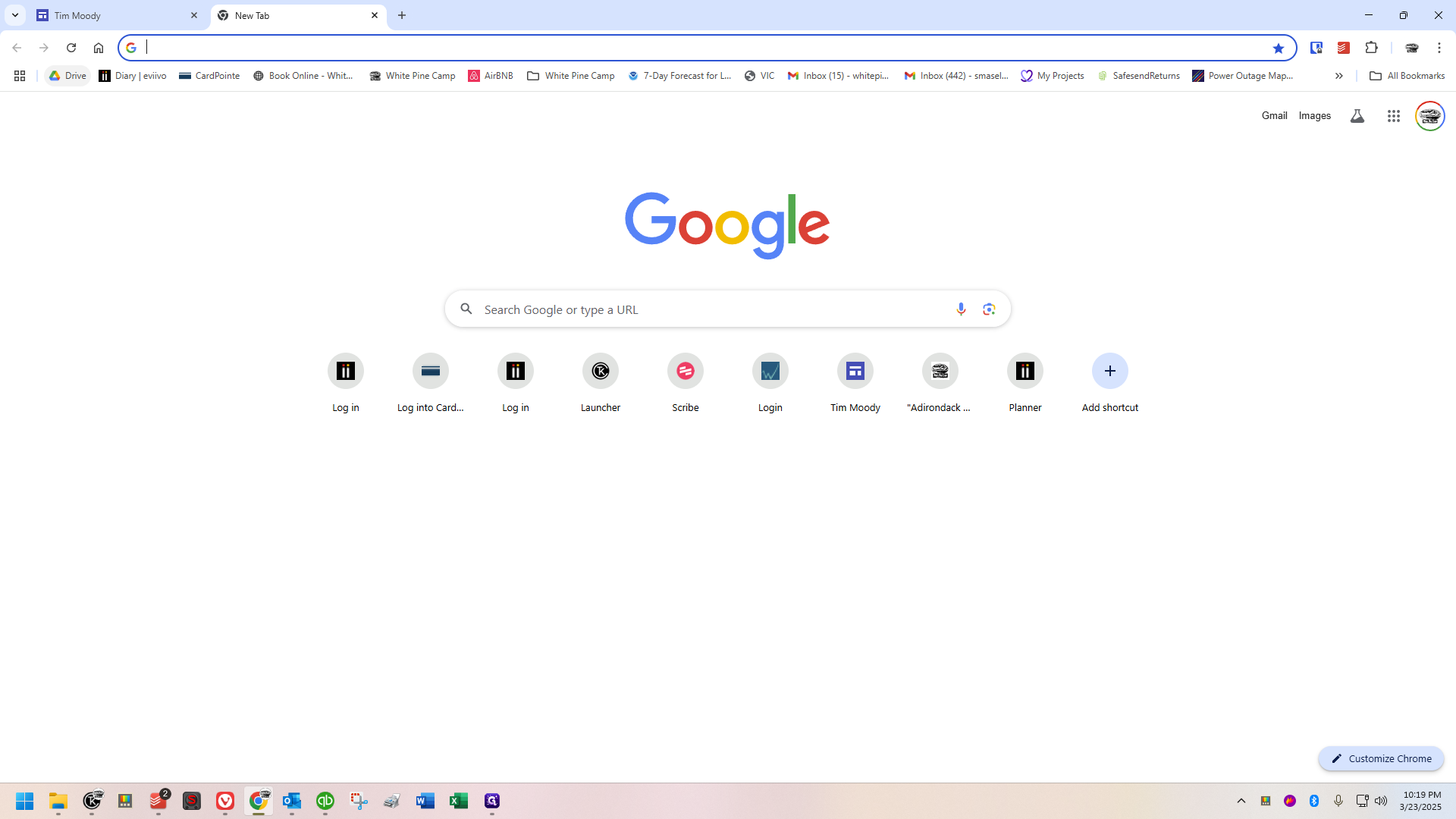Open Word from the taskbar
This screenshot has height=819, width=1456.
pos(425,801)
